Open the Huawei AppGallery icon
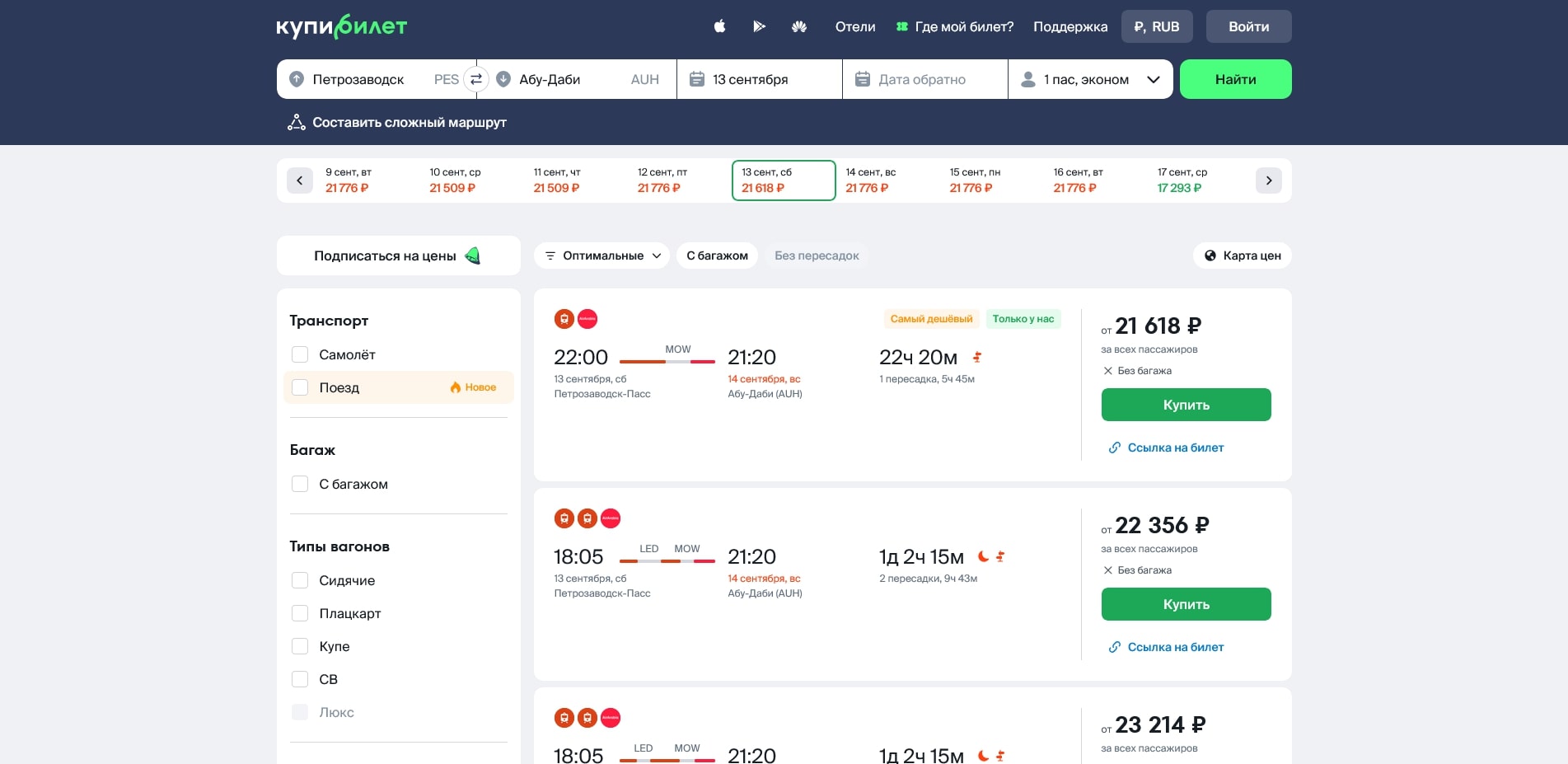Screen dimensions: 1568x764 tap(798, 26)
